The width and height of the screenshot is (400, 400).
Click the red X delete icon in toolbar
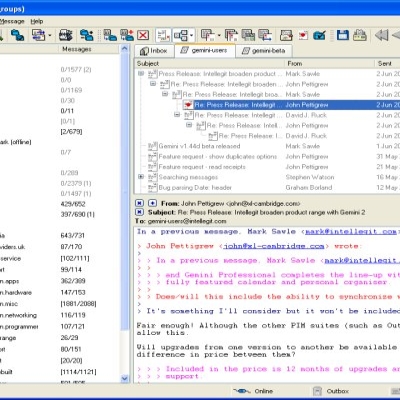point(143,35)
